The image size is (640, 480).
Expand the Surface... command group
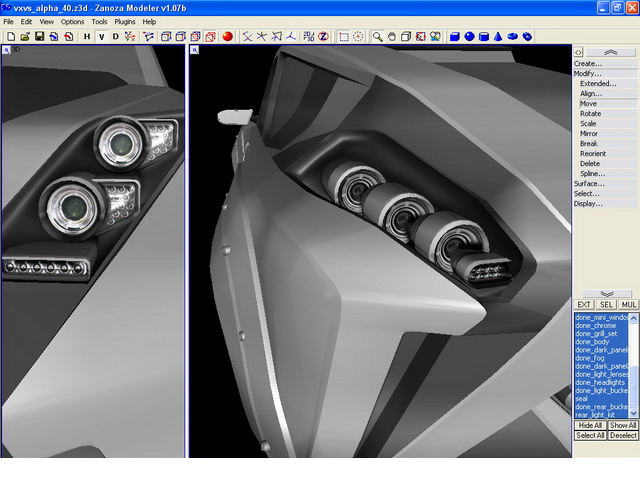click(x=589, y=183)
